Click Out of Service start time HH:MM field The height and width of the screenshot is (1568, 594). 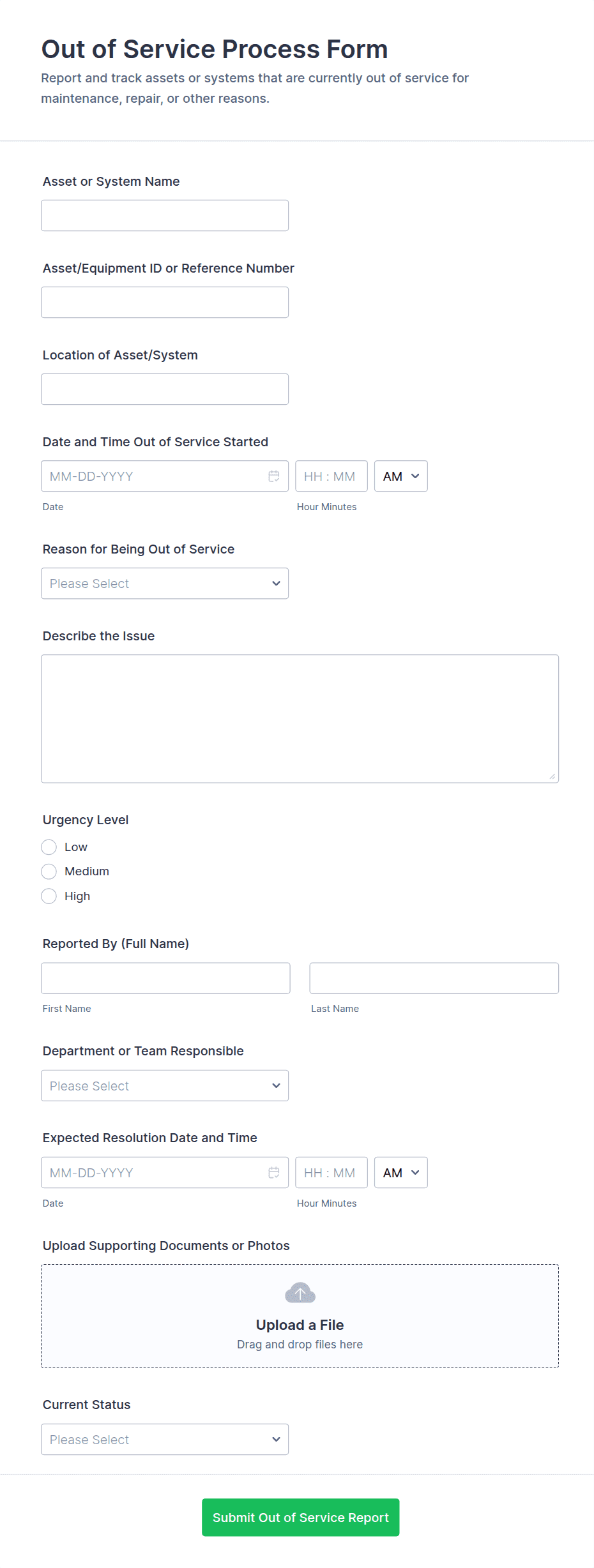click(331, 476)
